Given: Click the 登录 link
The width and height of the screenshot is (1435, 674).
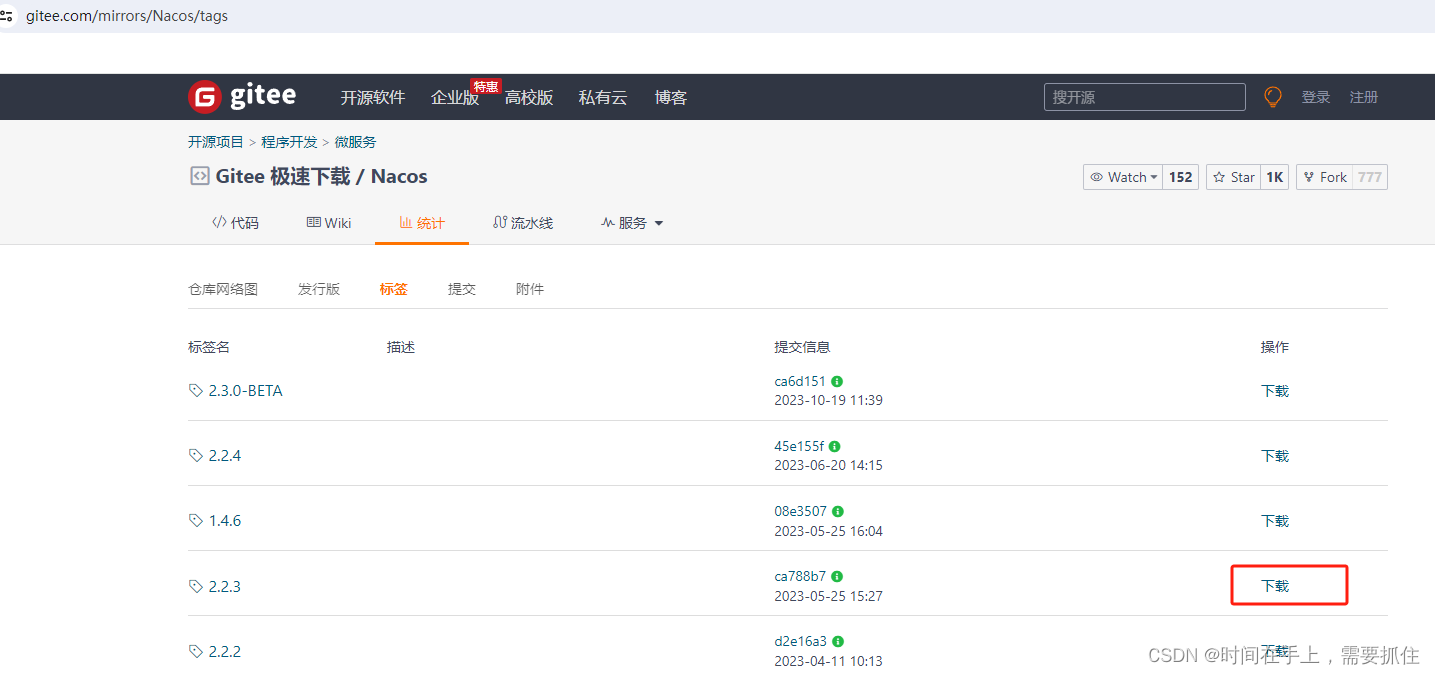Looking at the screenshot, I should pos(1316,97).
